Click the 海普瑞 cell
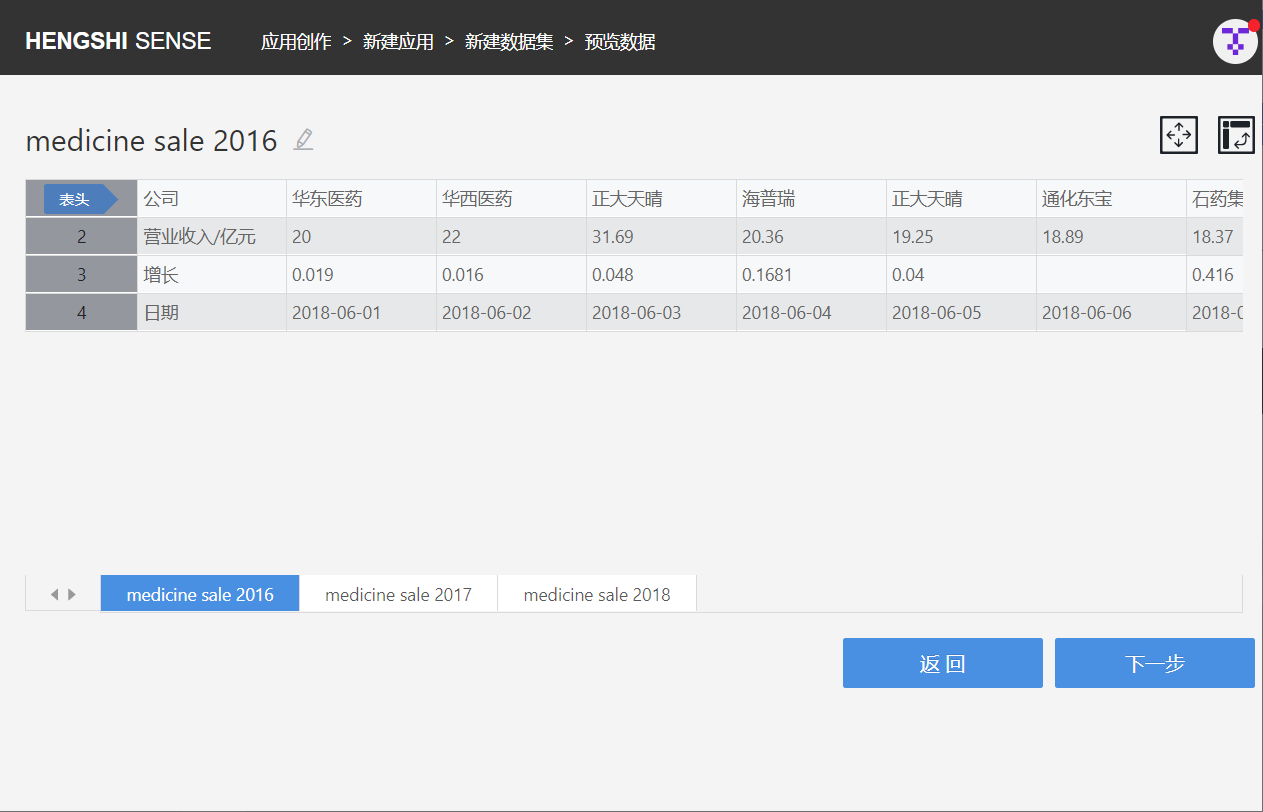 click(811, 199)
